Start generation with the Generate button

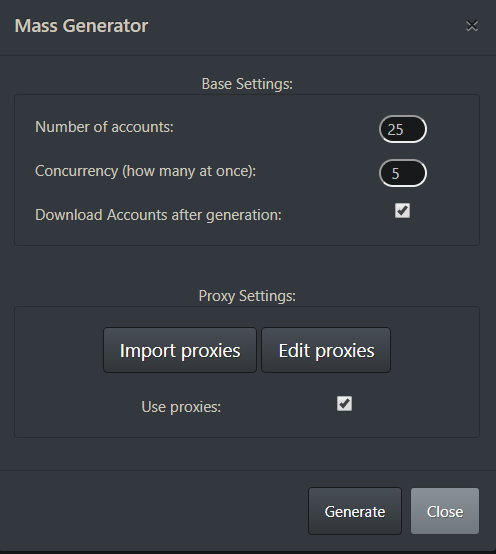coord(355,511)
